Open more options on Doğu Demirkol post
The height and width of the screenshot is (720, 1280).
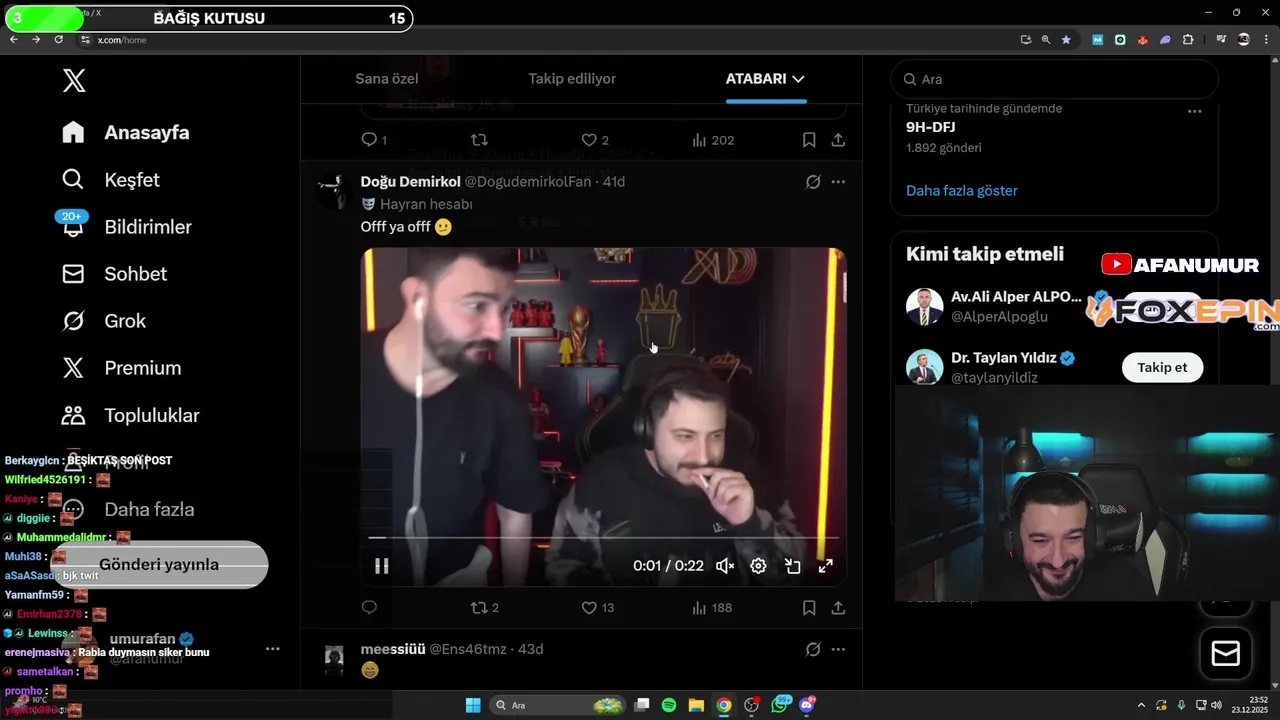(838, 182)
